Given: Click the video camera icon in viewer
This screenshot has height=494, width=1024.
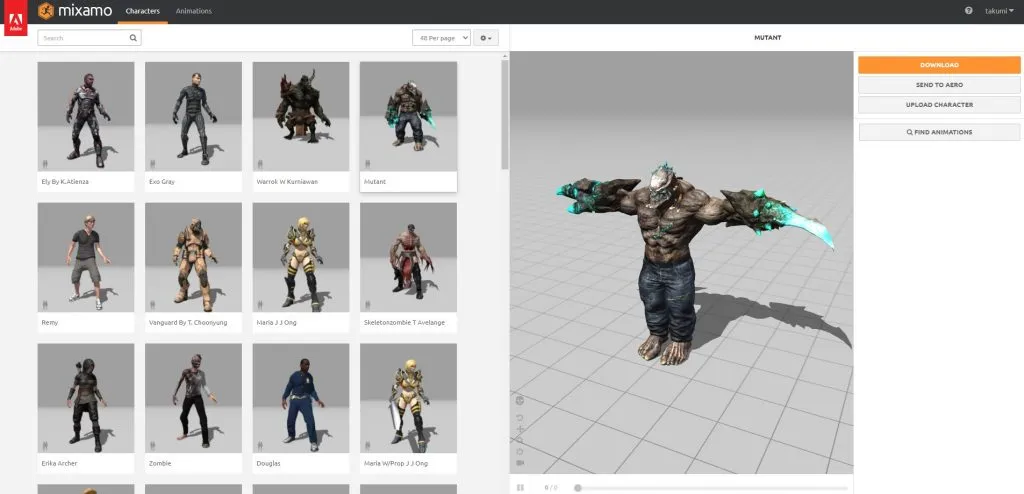Looking at the screenshot, I should pos(520,463).
